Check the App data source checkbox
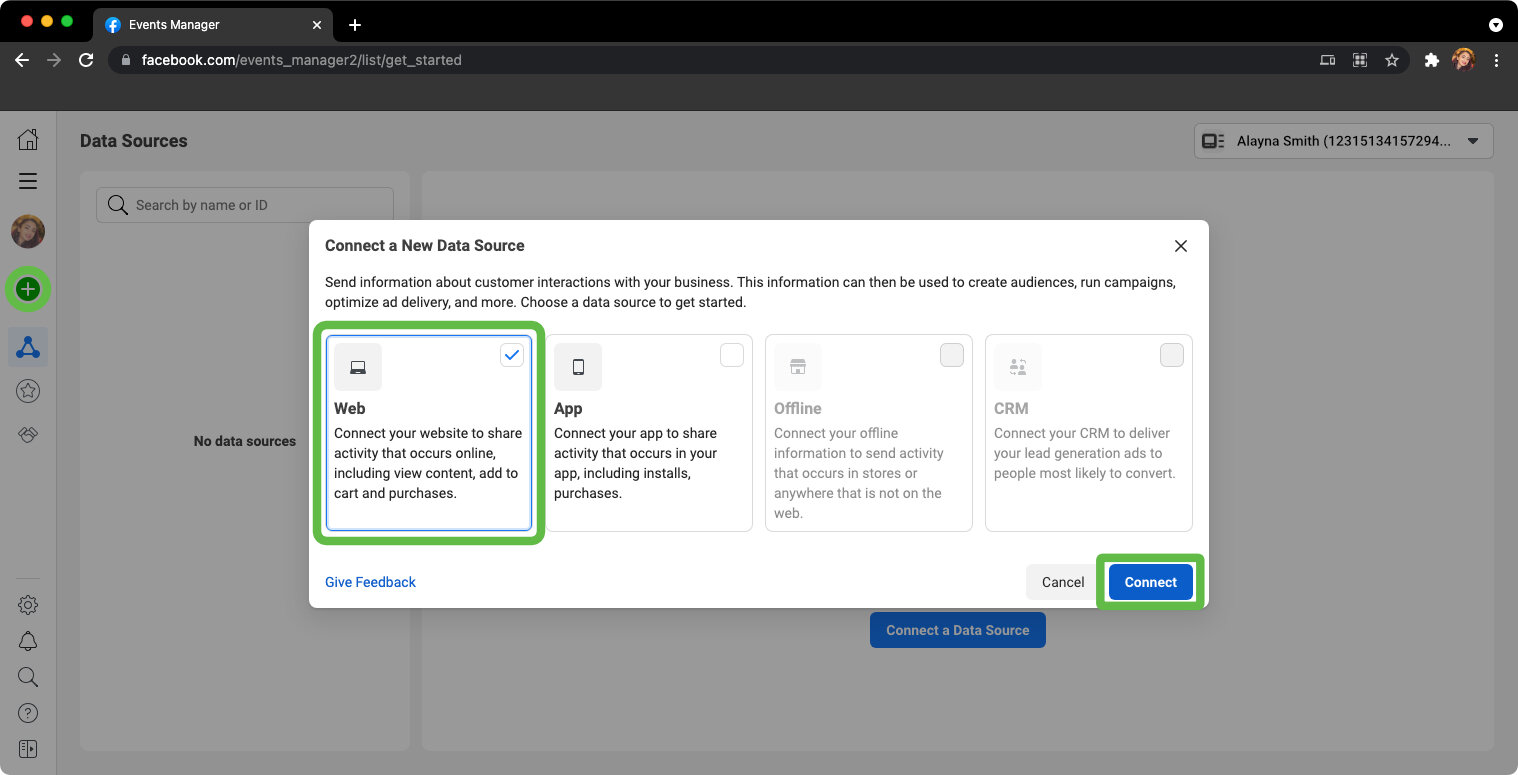Screen dimensions: 1518x775 pyautogui.click(x=732, y=355)
